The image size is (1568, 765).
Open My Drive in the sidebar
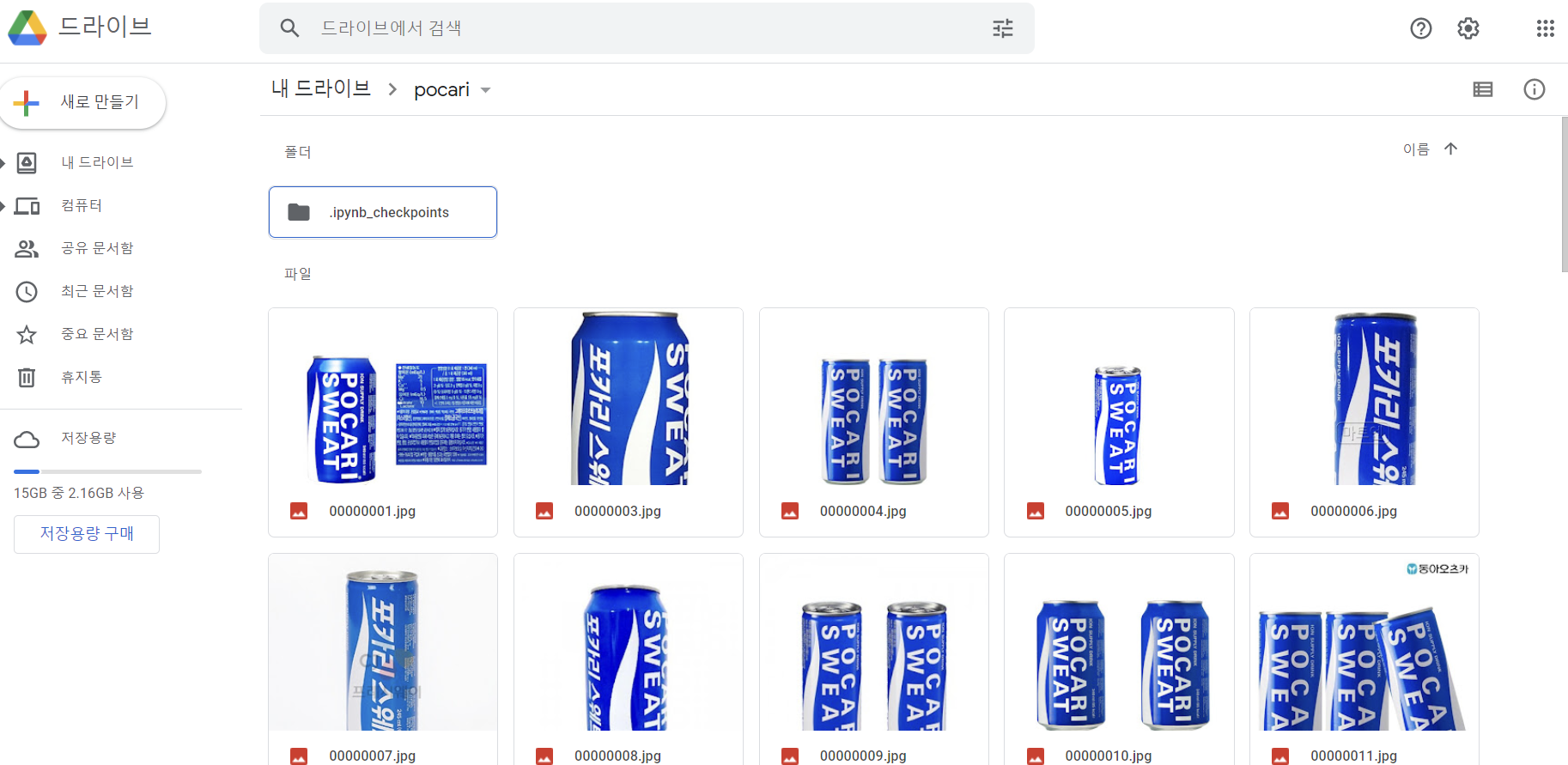pos(97,162)
